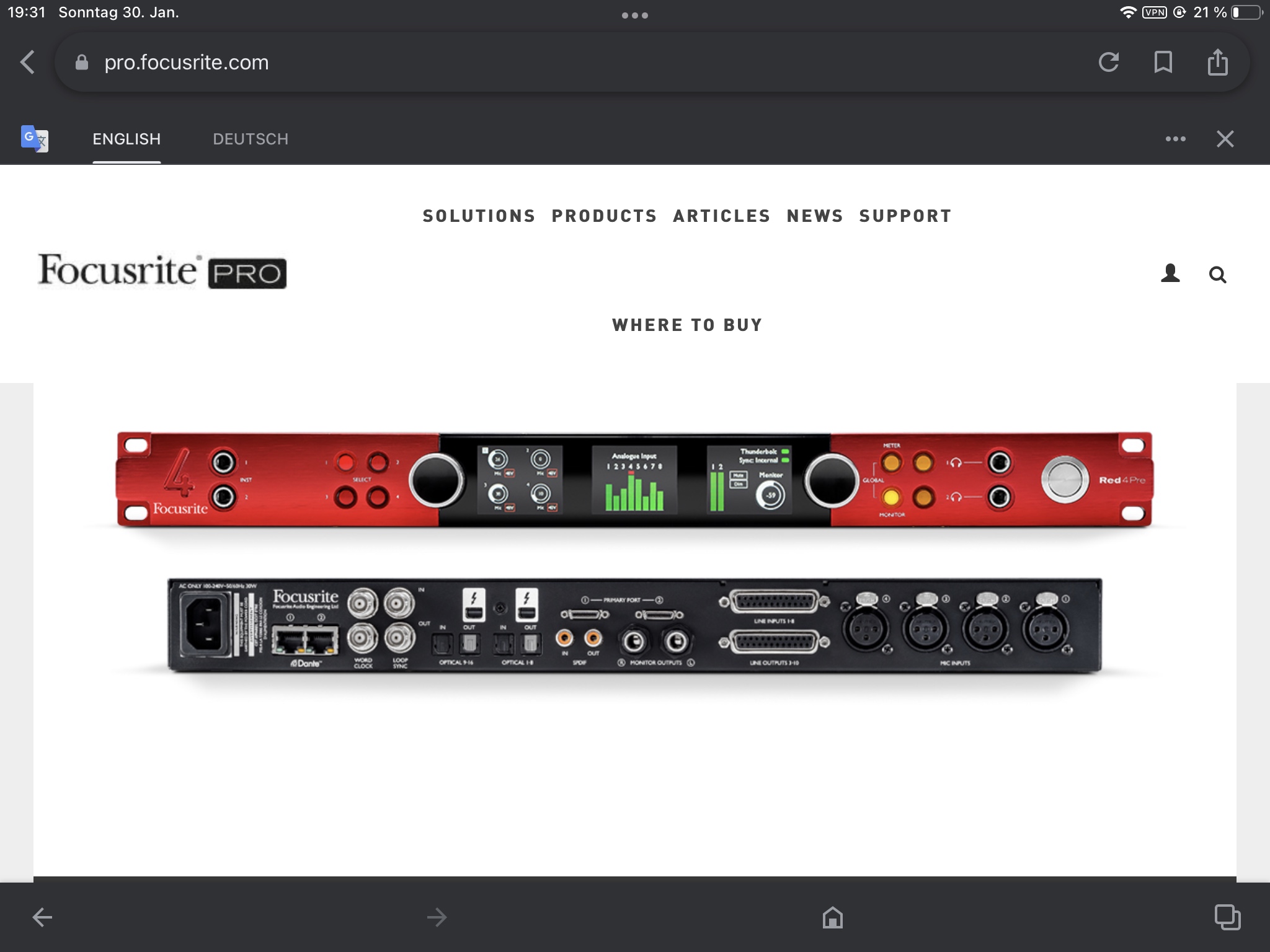Click the Focusrite PRO logo
Screen dimensions: 1270x952
[162, 271]
